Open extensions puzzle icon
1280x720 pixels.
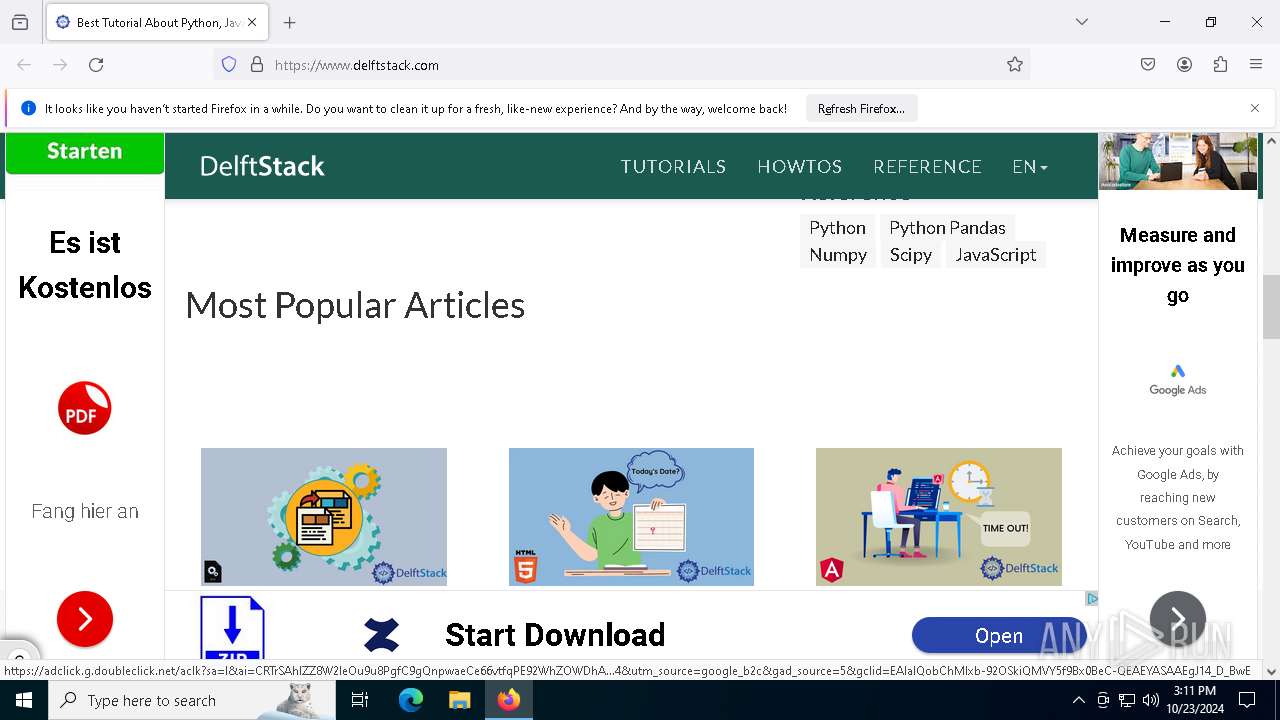1220,65
